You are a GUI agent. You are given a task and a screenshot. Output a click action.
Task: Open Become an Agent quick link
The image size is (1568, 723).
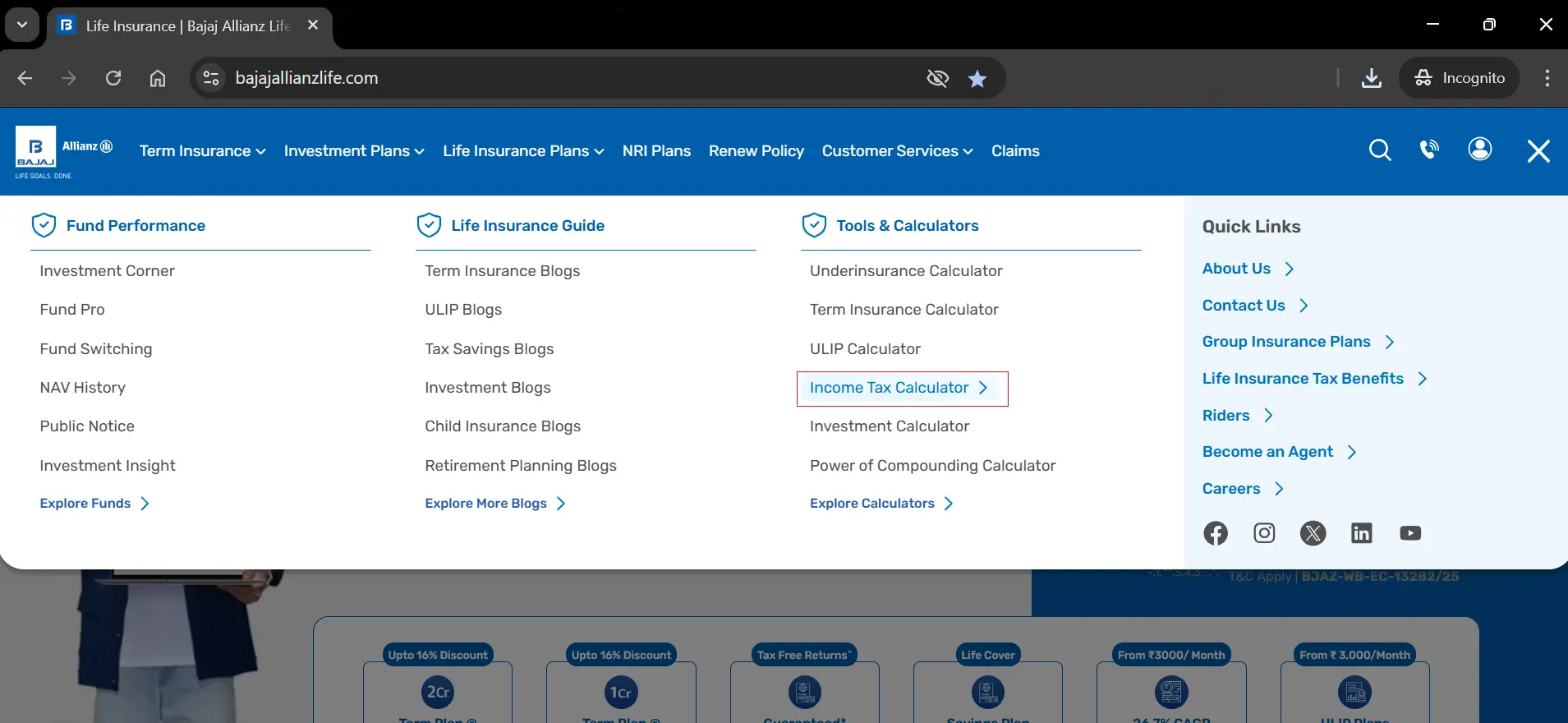[x=1279, y=452]
